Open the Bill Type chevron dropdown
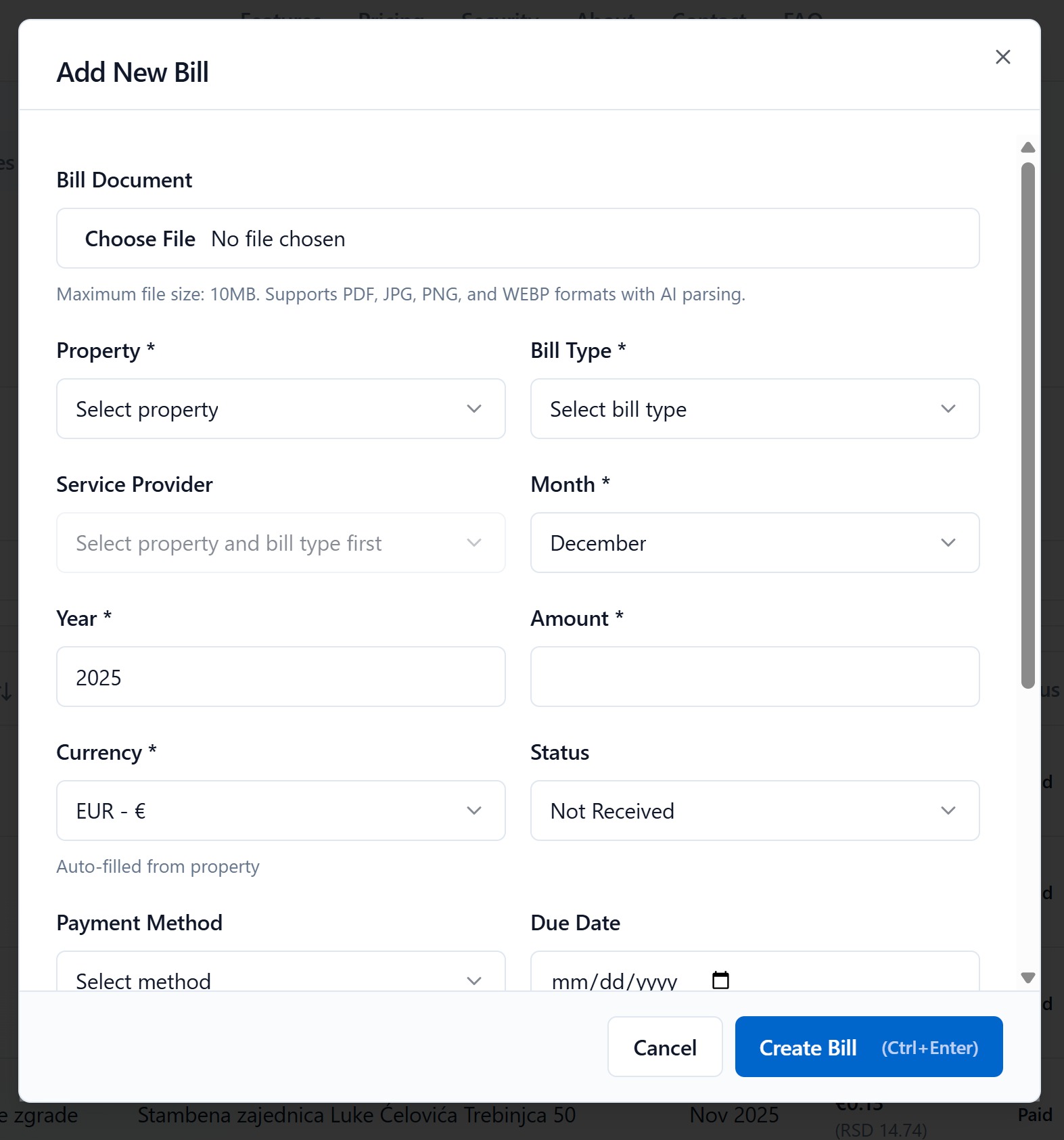Viewport: 1064px width, 1140px height. [x=948, y=409]
